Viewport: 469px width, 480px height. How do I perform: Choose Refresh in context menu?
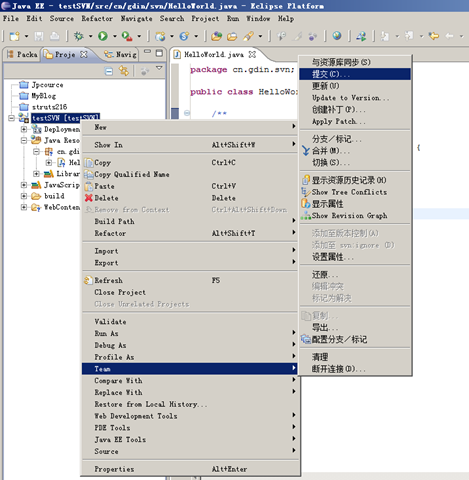(x=189, y=280)
